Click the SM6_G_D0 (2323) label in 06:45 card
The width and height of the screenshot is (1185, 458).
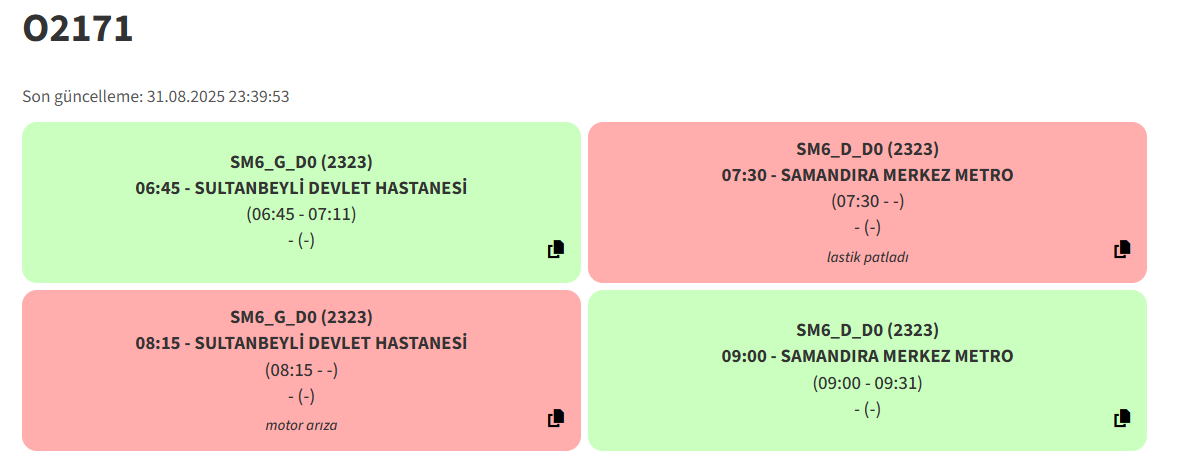(302, 162)
